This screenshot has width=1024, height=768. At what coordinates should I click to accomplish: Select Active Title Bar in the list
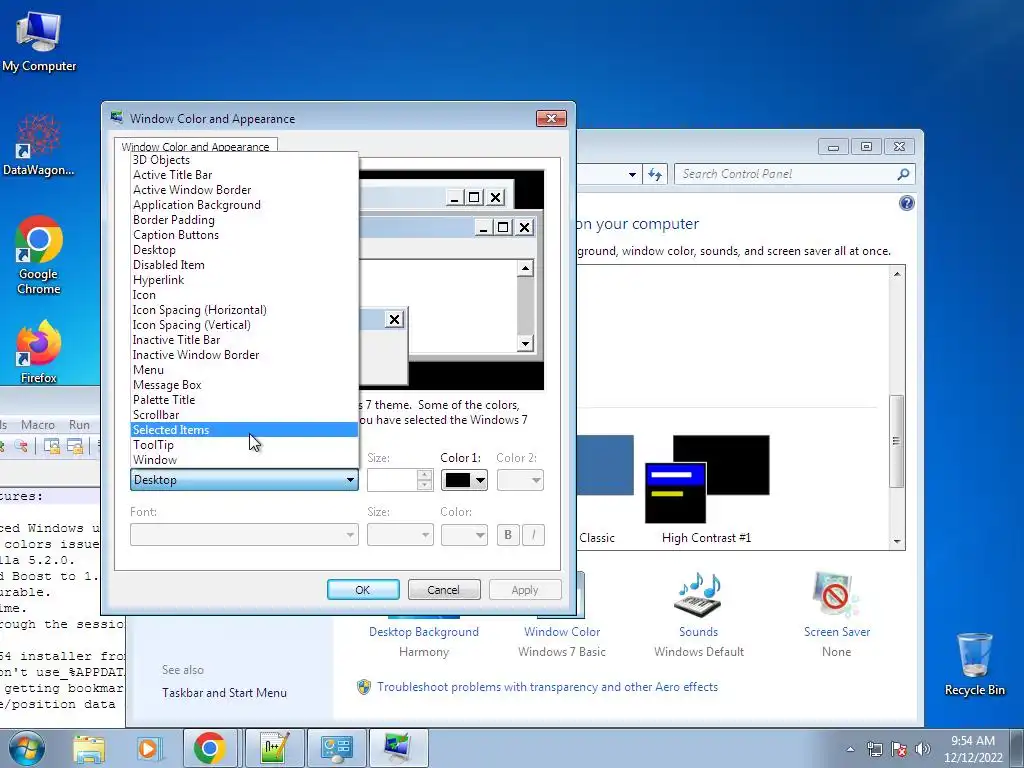pos(244,175)
